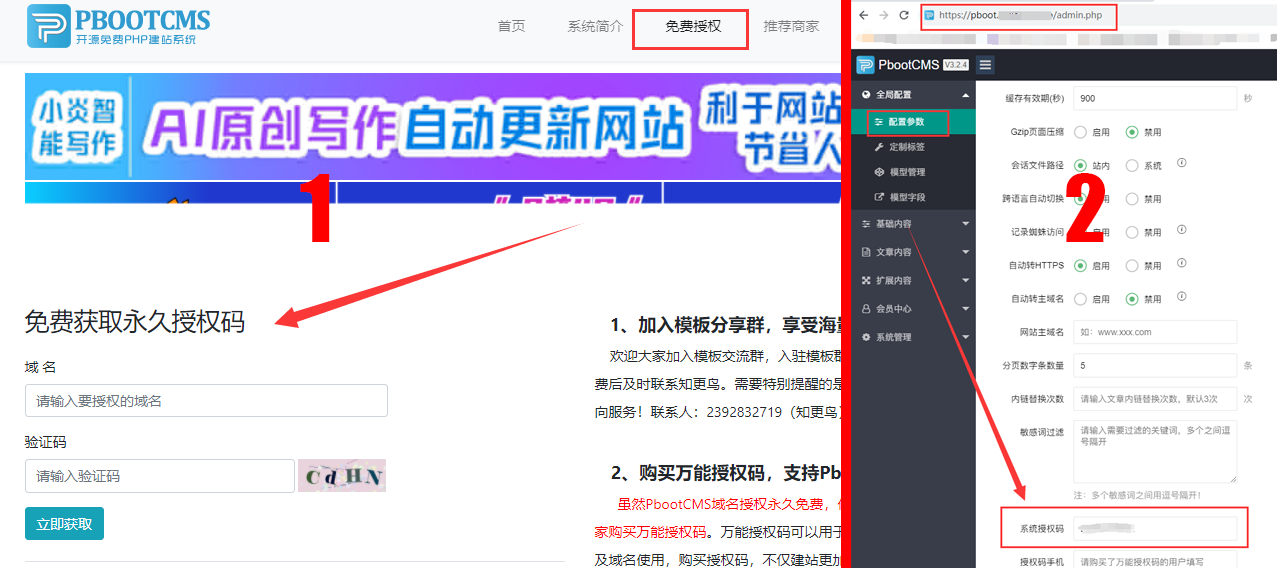
Task: Select Gzip页面压缩 禁用 radio
Action: pos(1133,132)
